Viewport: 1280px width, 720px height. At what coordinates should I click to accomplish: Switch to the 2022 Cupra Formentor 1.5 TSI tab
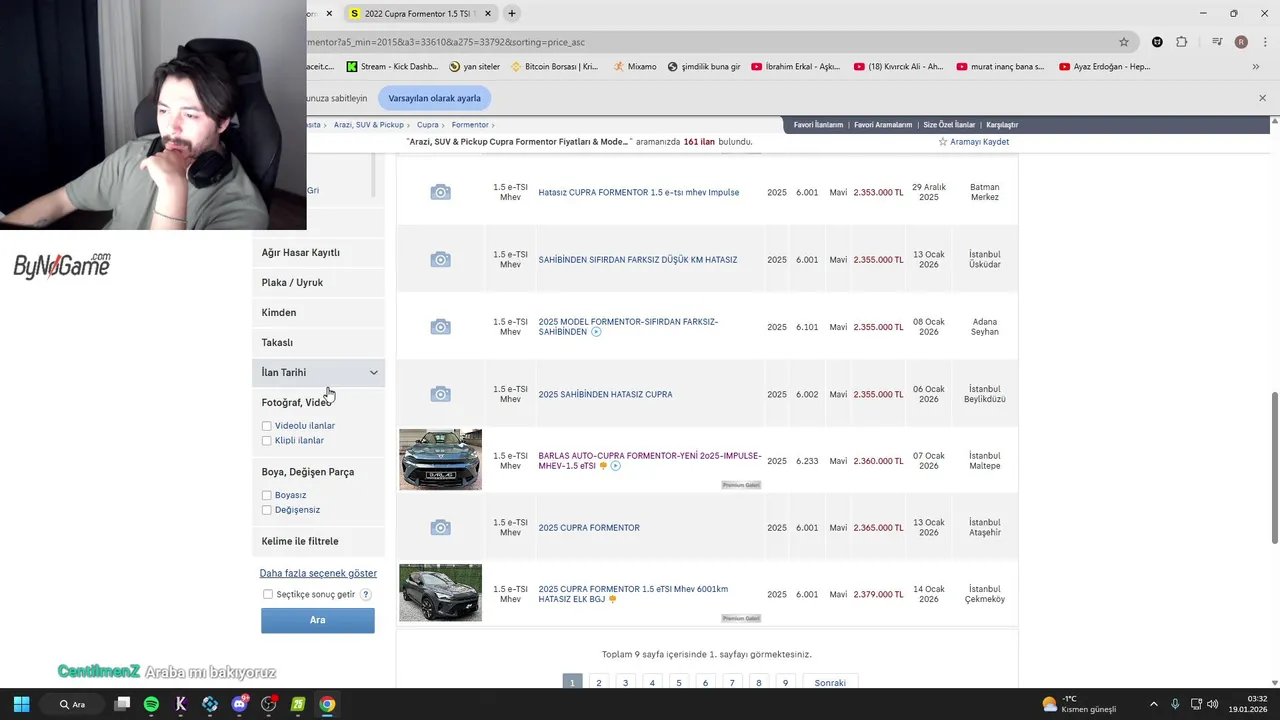pos(420,14)
